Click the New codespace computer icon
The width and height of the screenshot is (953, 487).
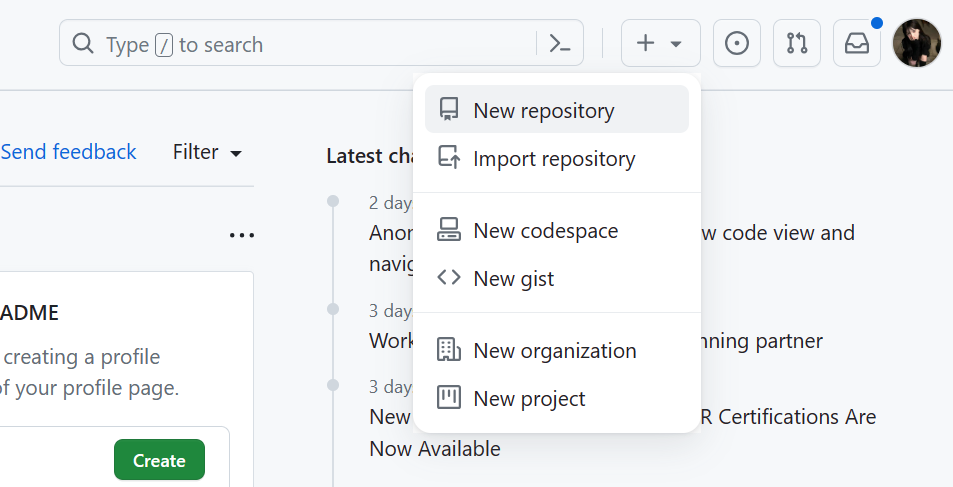point(449,230)
